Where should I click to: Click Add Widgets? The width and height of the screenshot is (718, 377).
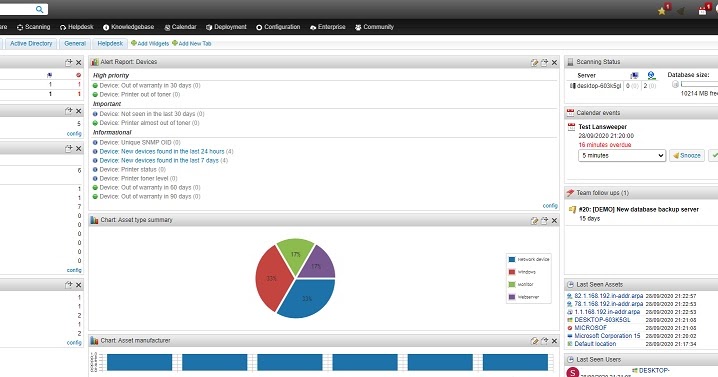click(150, 44)
